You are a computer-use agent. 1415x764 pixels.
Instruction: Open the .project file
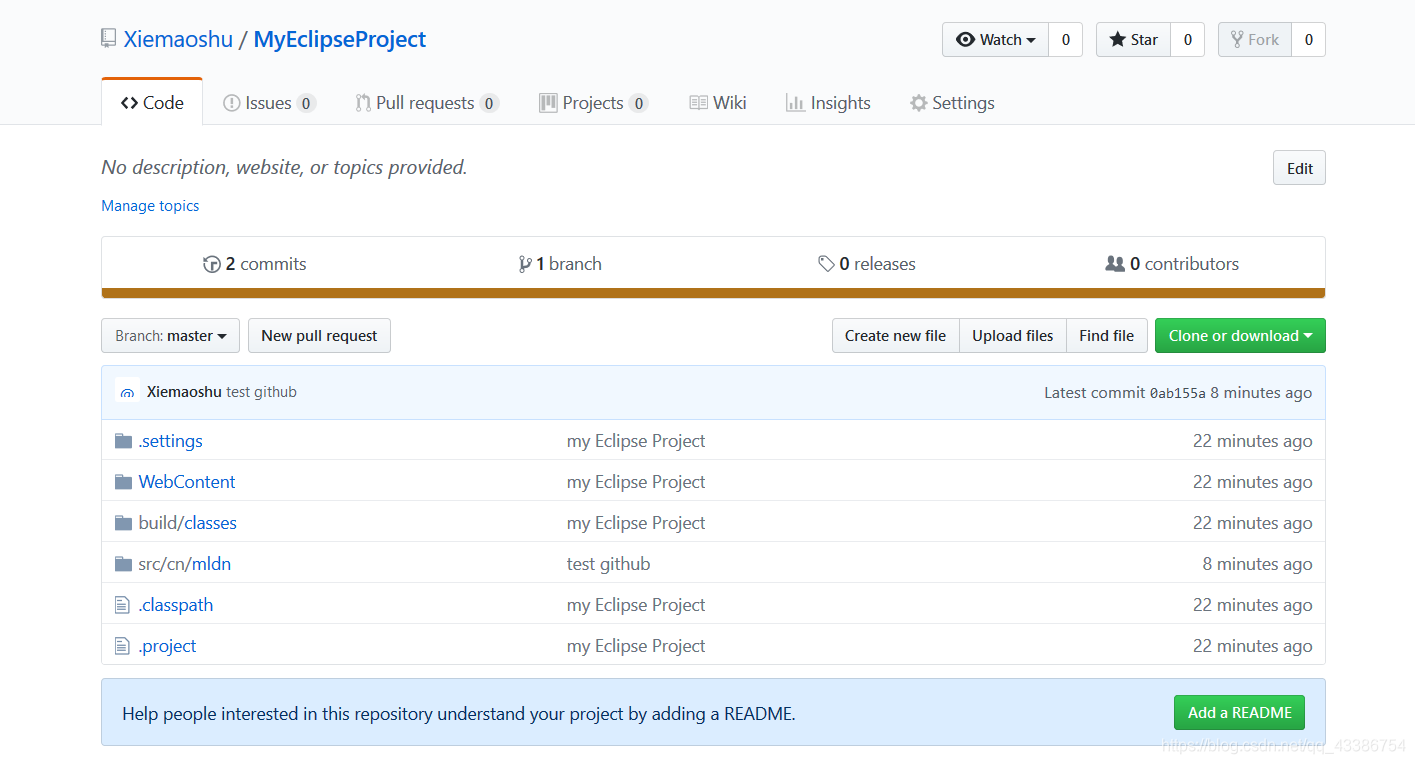(167, 646)
